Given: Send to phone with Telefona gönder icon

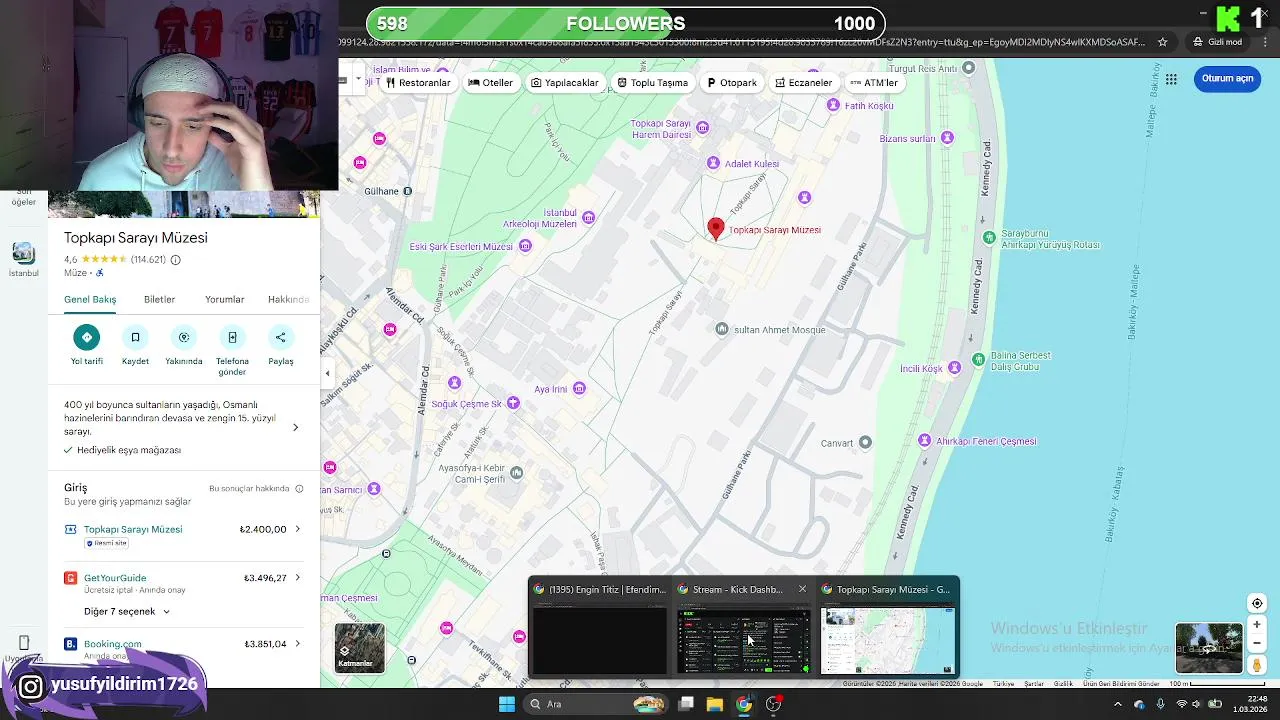Looking at the screenshot, I should [x=232, y=337].
